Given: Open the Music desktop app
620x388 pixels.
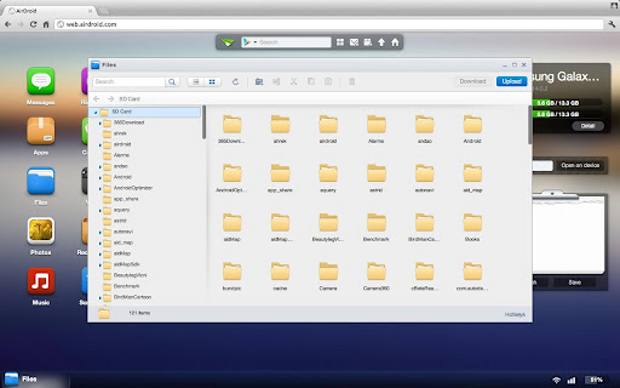Looking at the screenshot, I should pyautogui.click(x=41, y=287).
